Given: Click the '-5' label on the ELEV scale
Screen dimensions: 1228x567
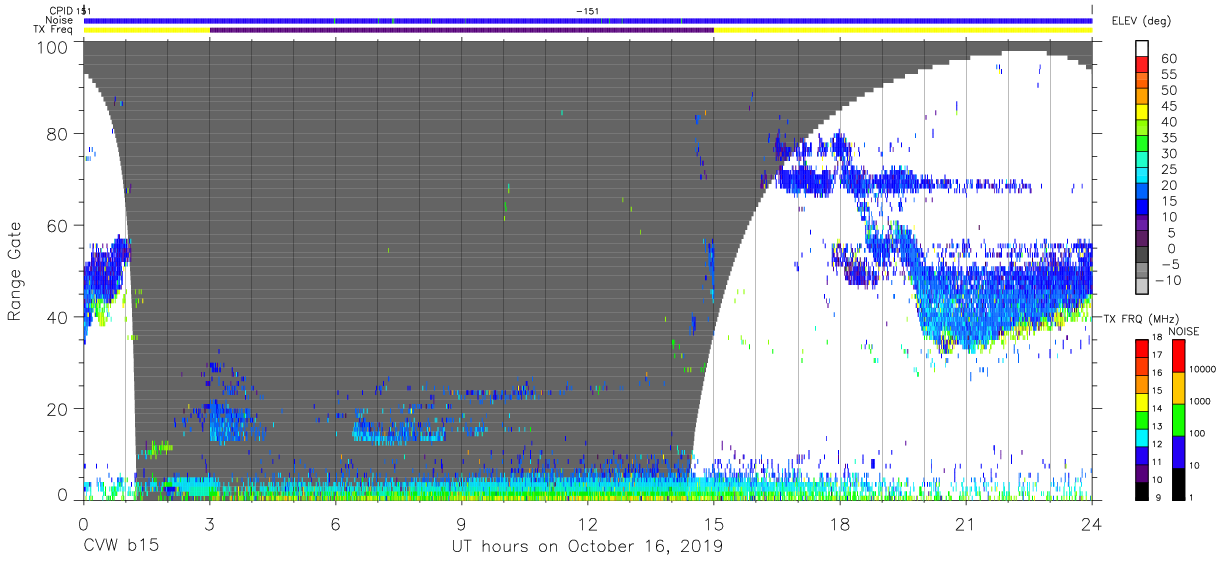Looking at the screenshot, I should pos(1170,265).
